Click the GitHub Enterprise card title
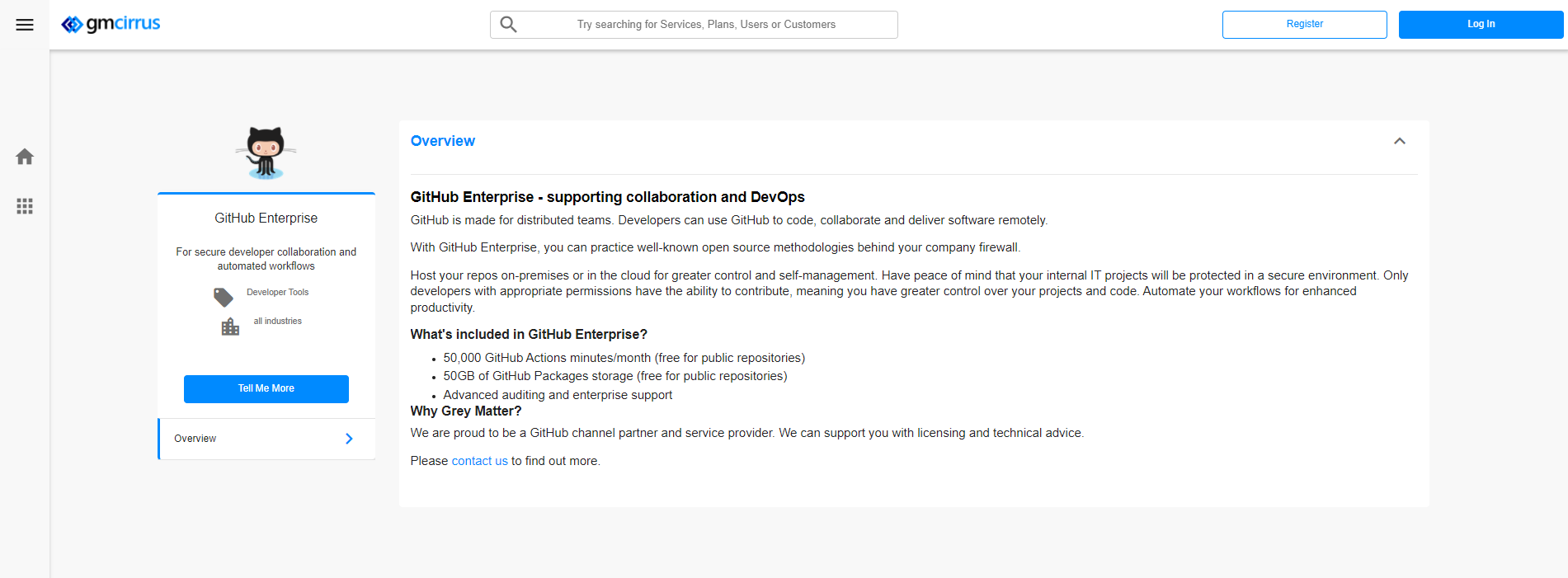Image resolution: width=1568 pixels, height=578 pixels. (266, 218)
